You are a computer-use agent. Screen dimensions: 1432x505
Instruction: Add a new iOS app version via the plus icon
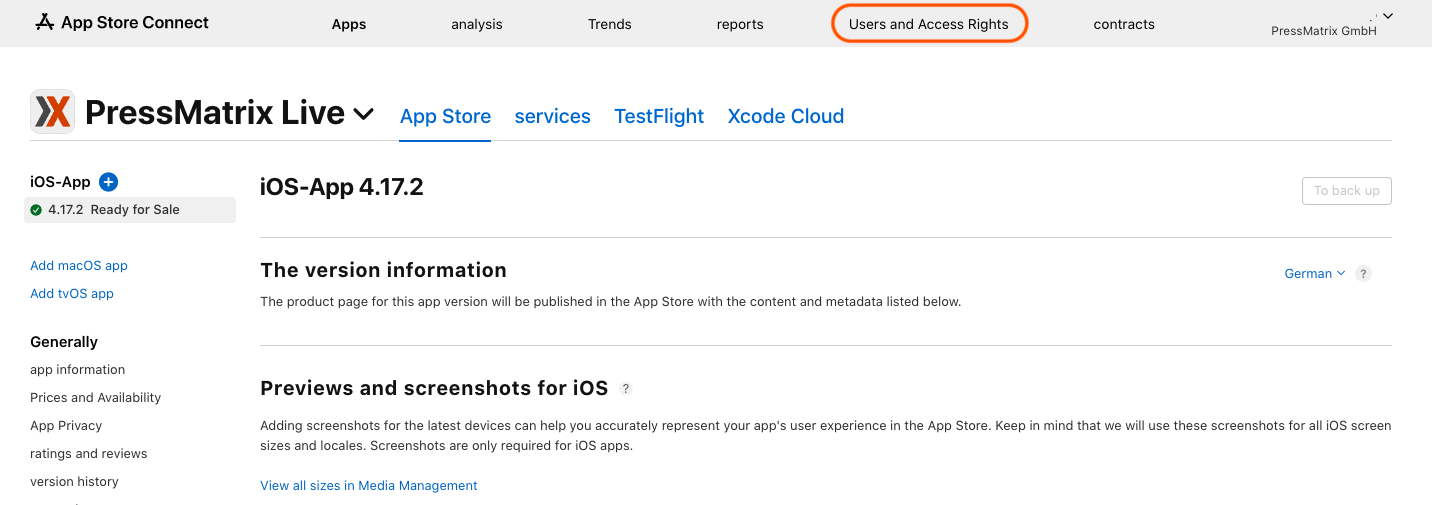tap(109, 182)
